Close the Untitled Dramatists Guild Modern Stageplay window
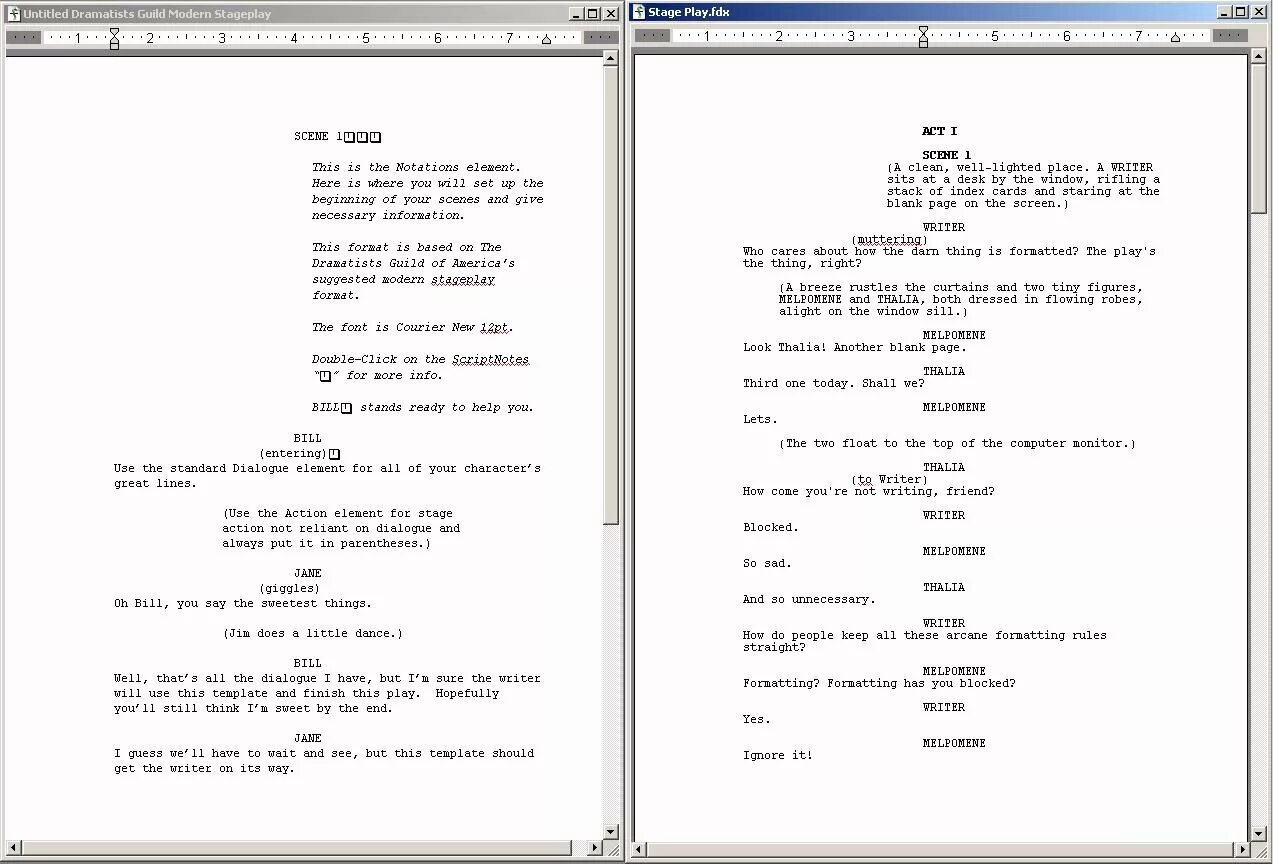This screenshot has width=1273, height=864. coord(610,14)
